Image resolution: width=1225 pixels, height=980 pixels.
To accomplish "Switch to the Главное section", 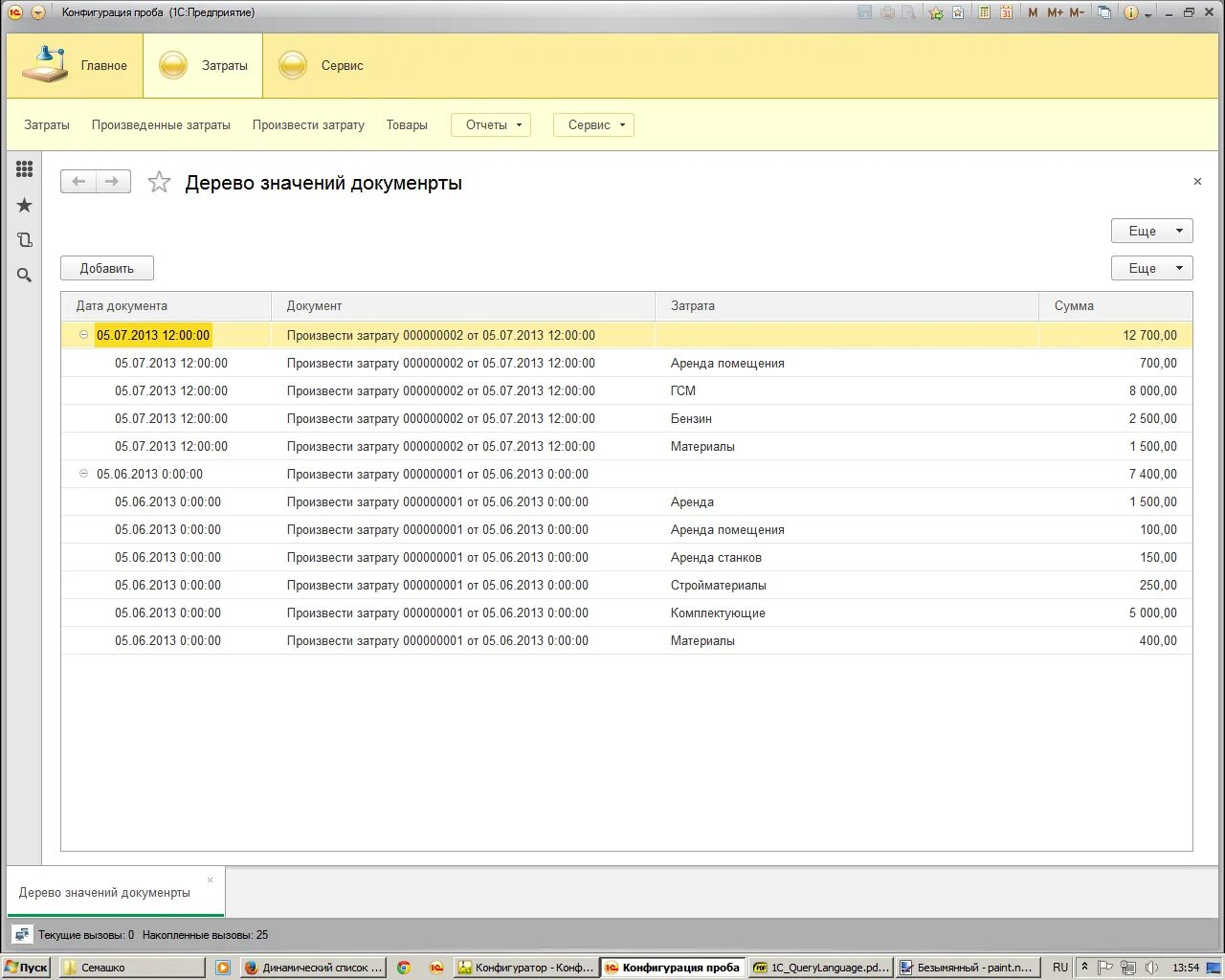I will tap(75, 65).
